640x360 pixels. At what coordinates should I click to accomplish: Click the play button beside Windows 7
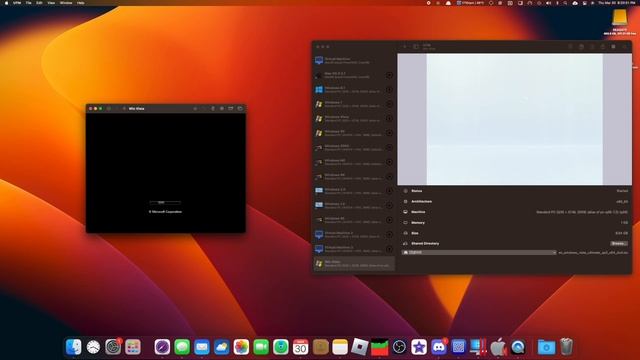(389, 104)
